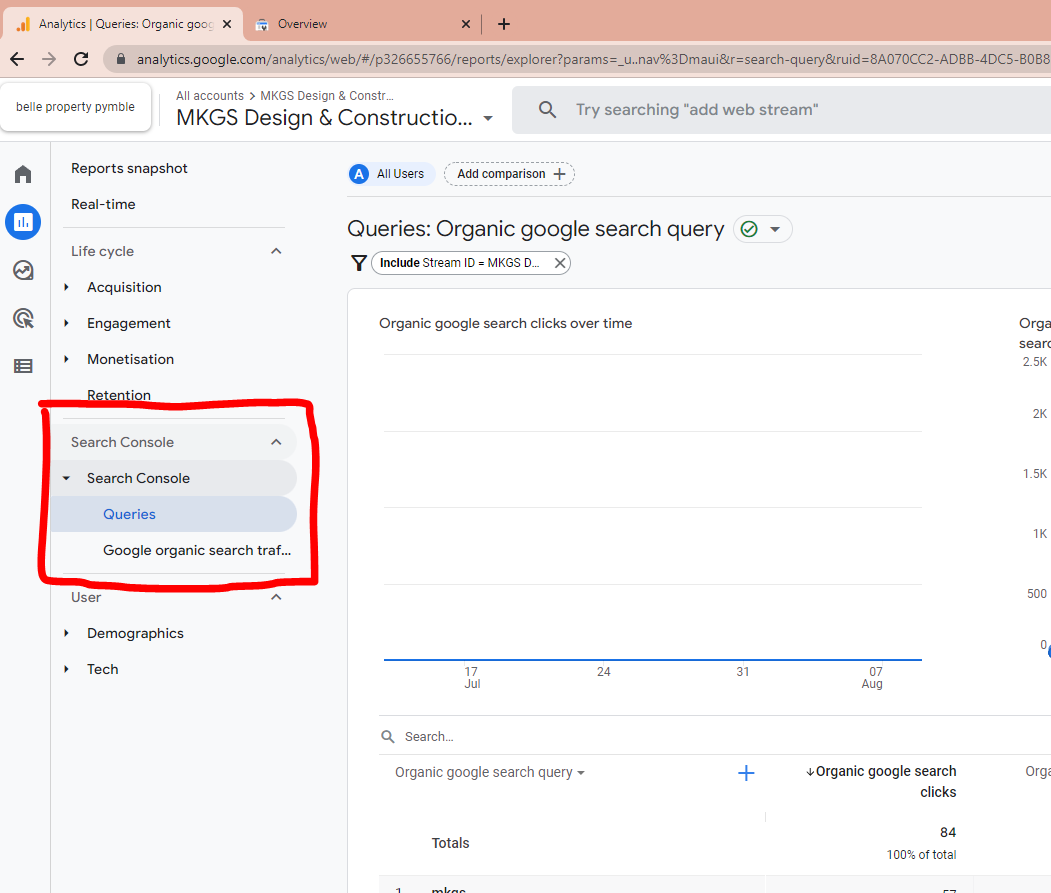Image resolution: width=1051 pixels, height=893 pixels.
Task: Open the Real-time report link
Action: 103,204
